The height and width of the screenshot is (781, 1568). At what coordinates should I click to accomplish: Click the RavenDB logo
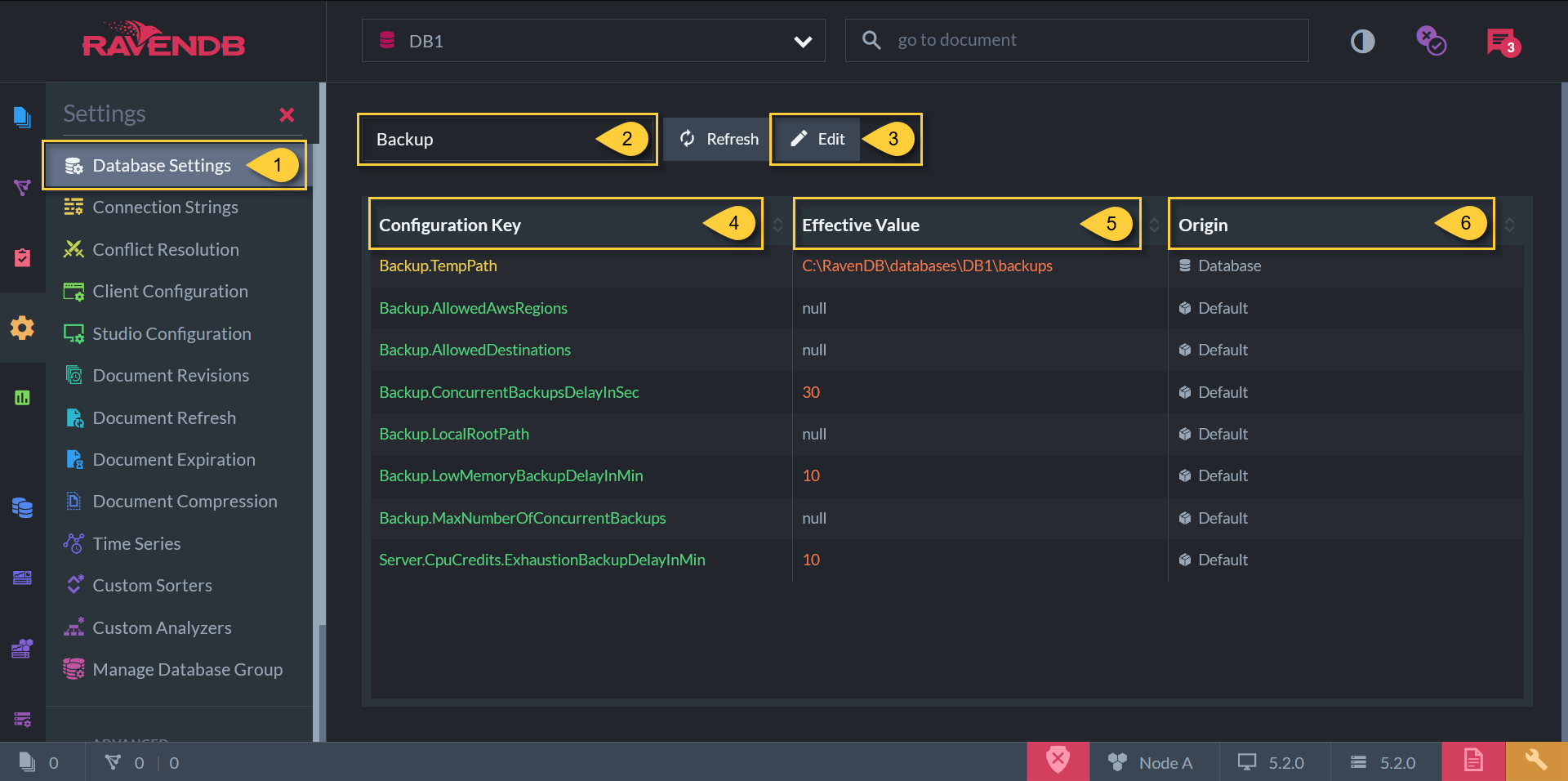[x=163, y=40]
